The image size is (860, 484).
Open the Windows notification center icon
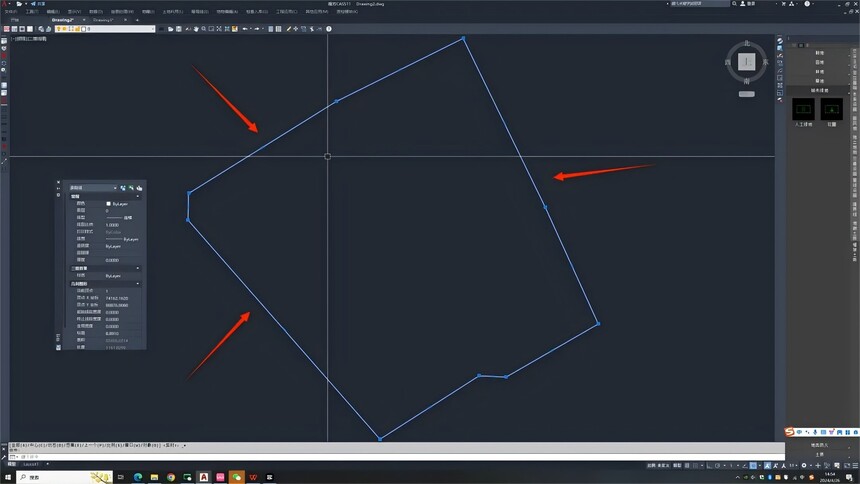[849, 477]
